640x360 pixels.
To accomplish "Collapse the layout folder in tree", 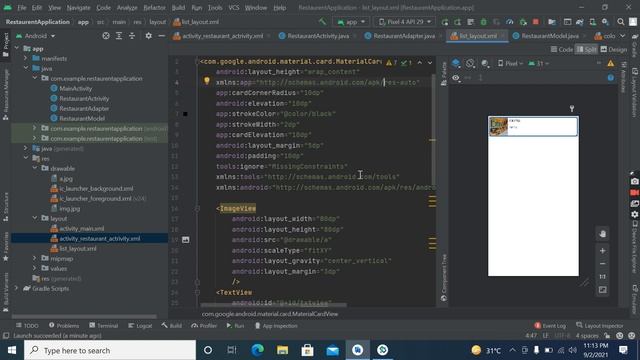I will point(35,218).
